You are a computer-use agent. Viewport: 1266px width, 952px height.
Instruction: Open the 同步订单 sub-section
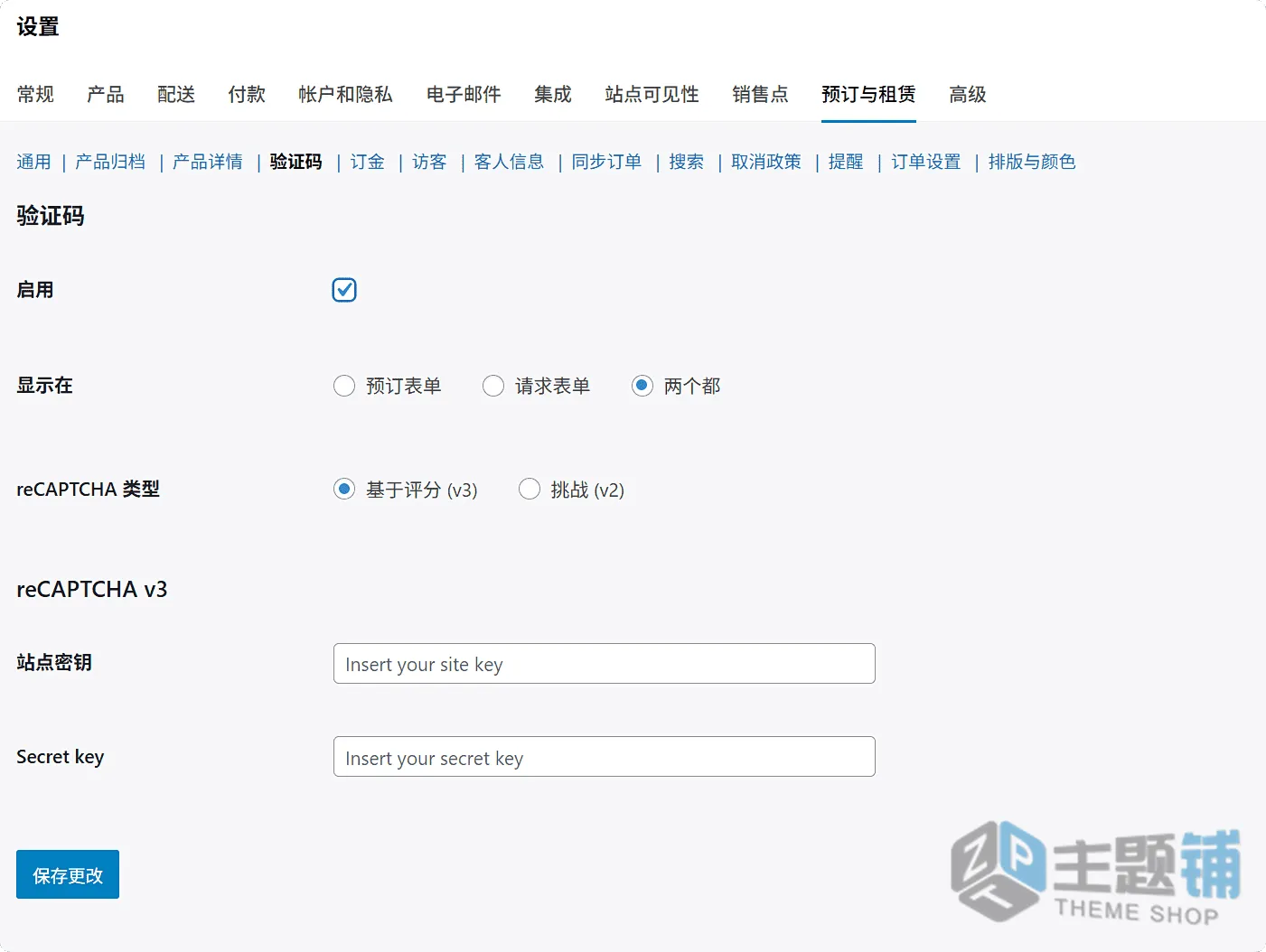tap(606, 162)
